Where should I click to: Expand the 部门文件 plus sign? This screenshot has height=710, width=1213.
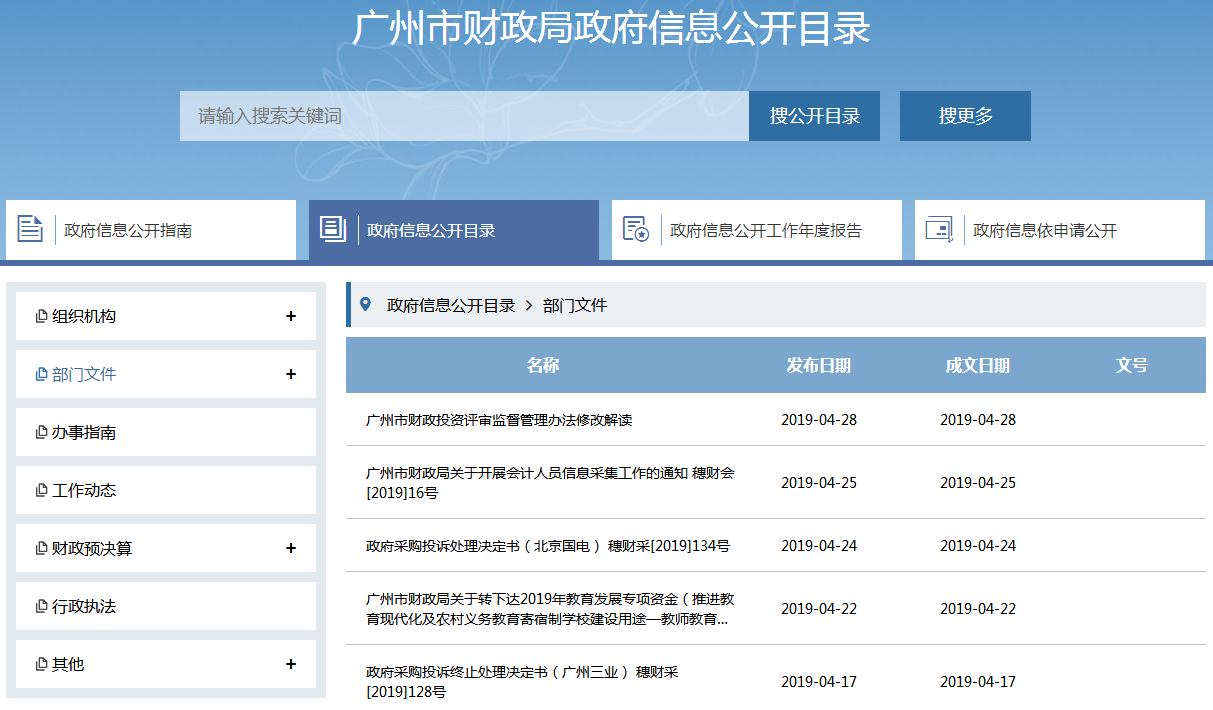pos(291,374)
